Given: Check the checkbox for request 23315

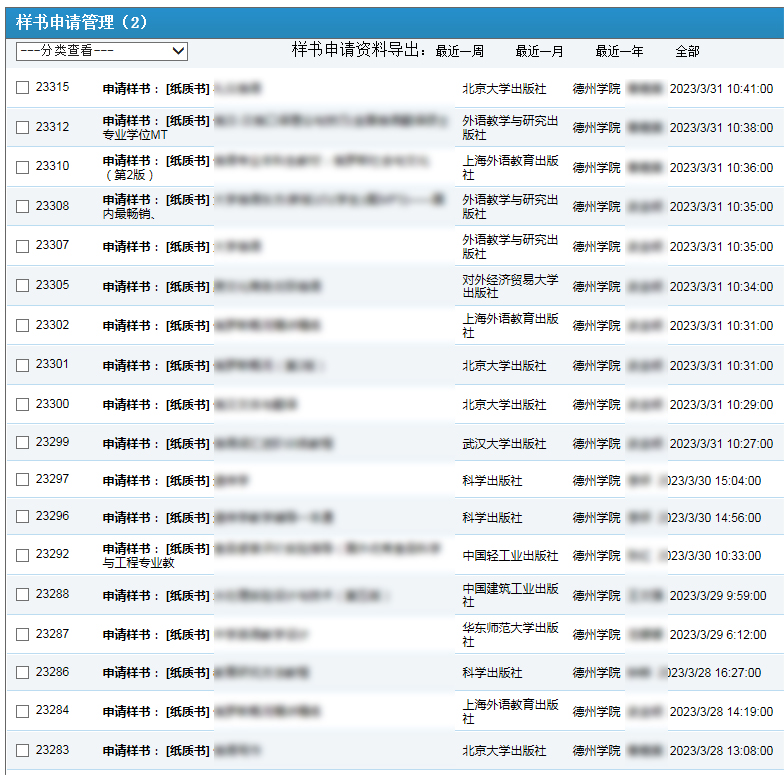Looking at the screenshot, I should [23, 88].
